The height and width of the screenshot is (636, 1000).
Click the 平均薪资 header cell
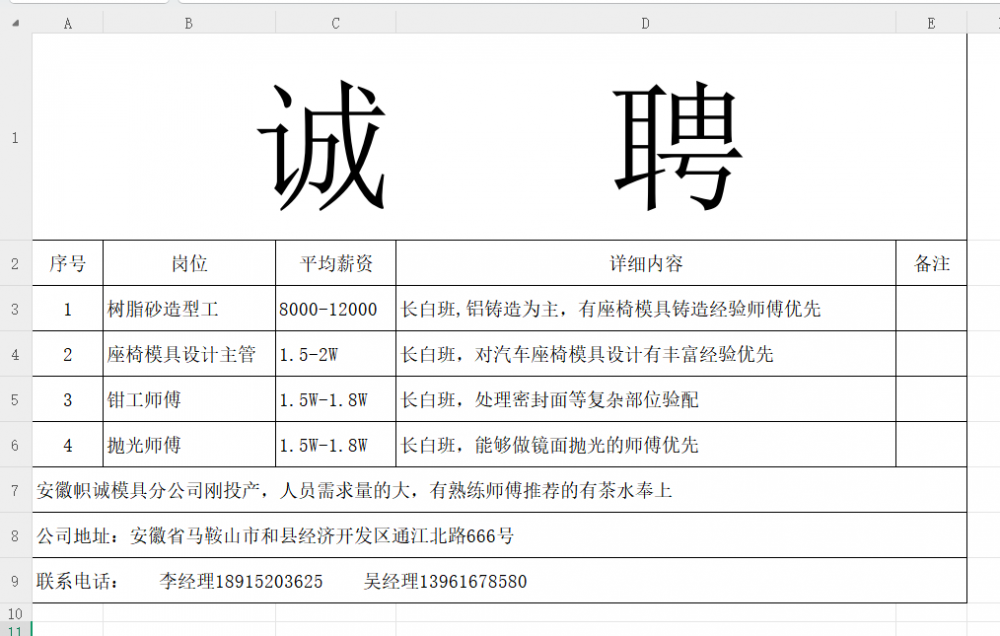(x=336, y=264)
